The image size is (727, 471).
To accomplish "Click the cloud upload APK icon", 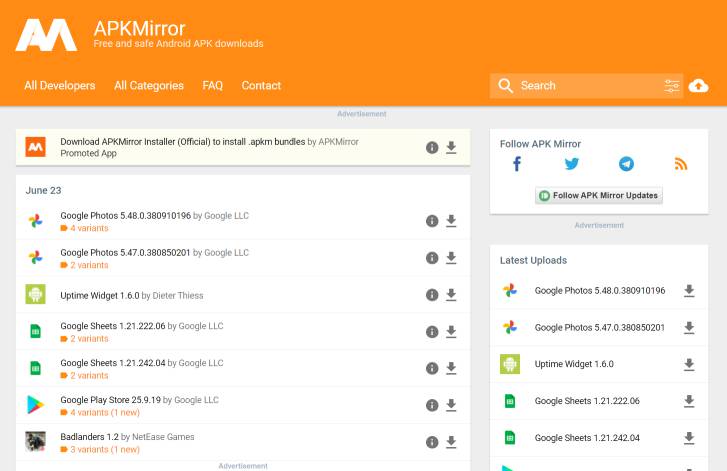I will point(698,86).
